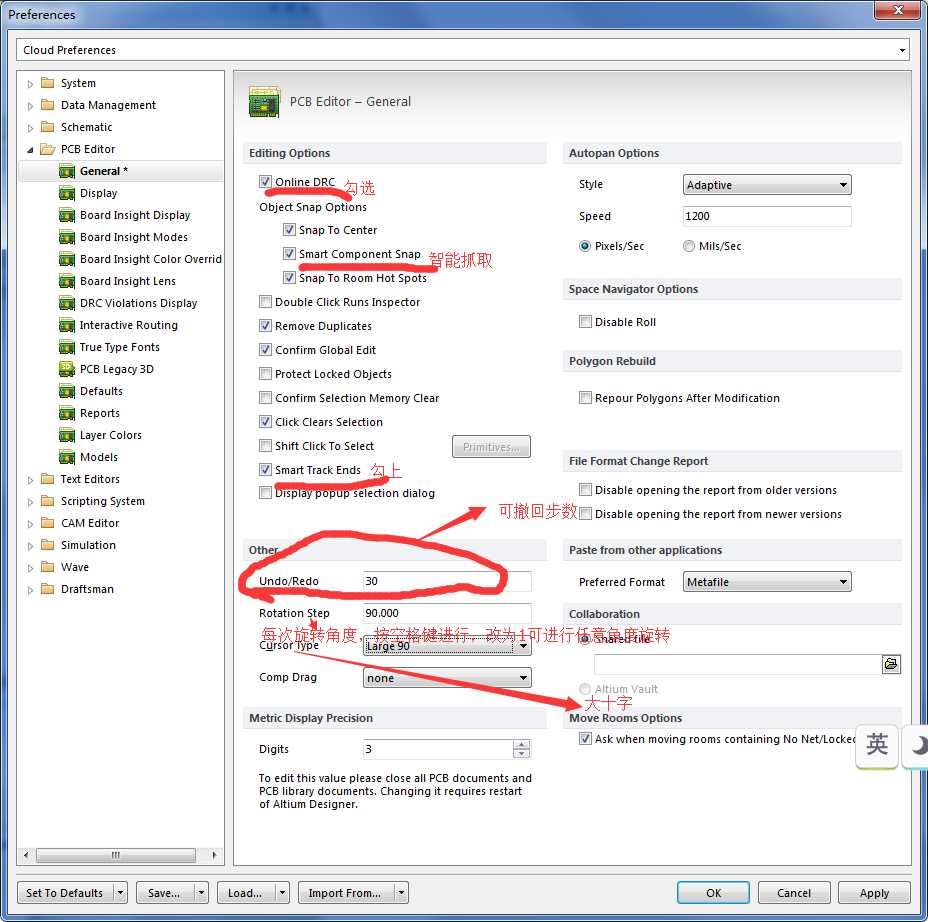Open the Save button dropdown arrow

[x=201, y=892]
